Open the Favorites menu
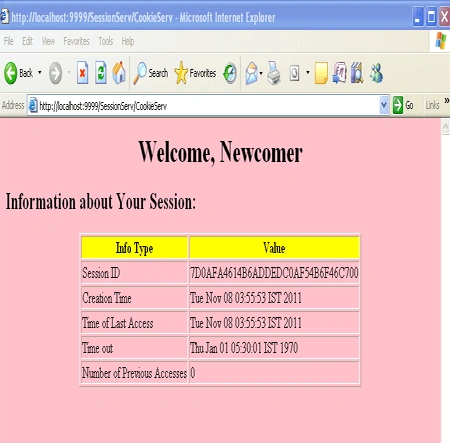Image resolution: width=450 pixels, height=443 pixels. (76, 41)
